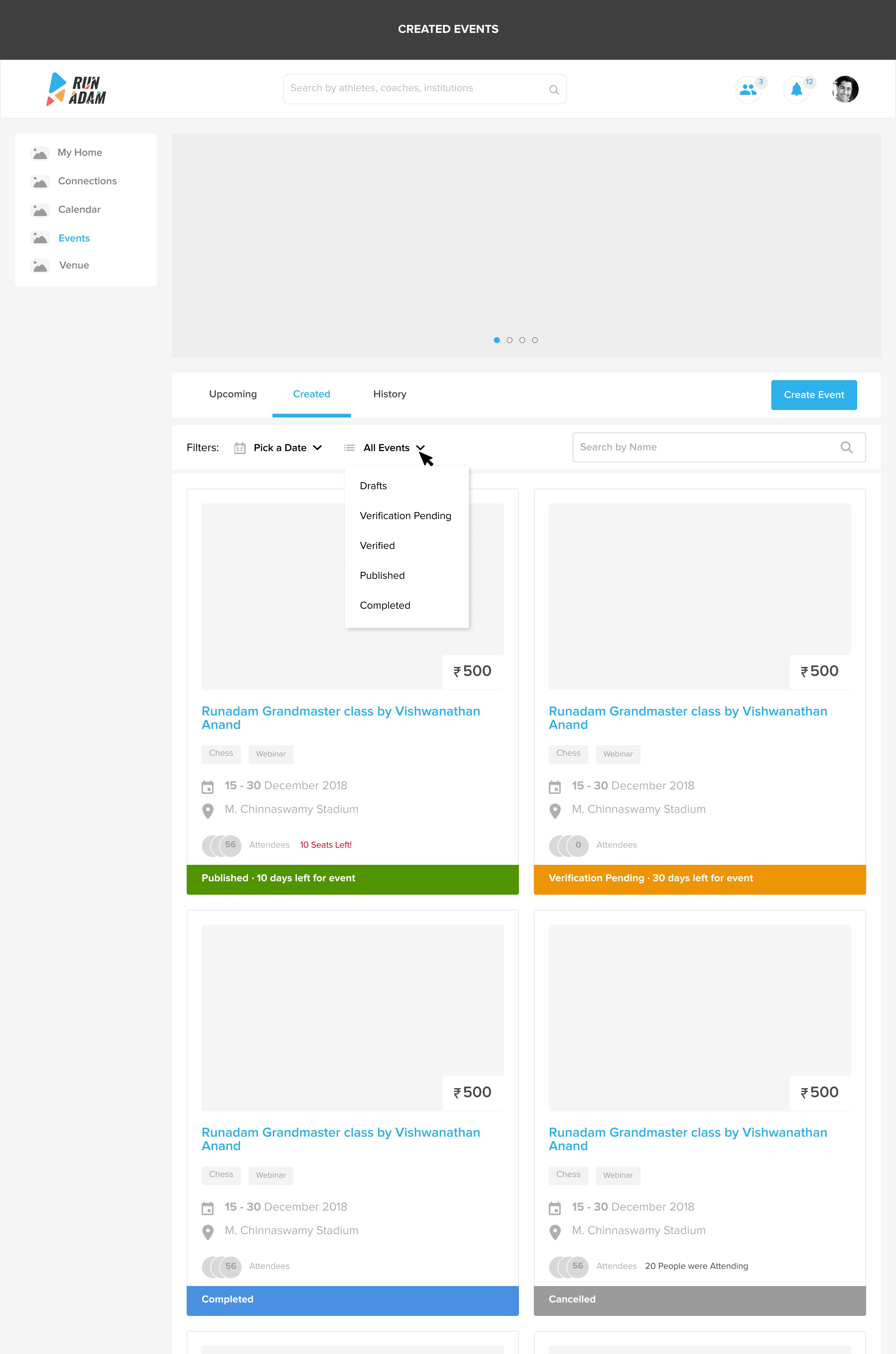Collapse the All Events dropdown chevron

pyautogui.click(x=421, y=448)
